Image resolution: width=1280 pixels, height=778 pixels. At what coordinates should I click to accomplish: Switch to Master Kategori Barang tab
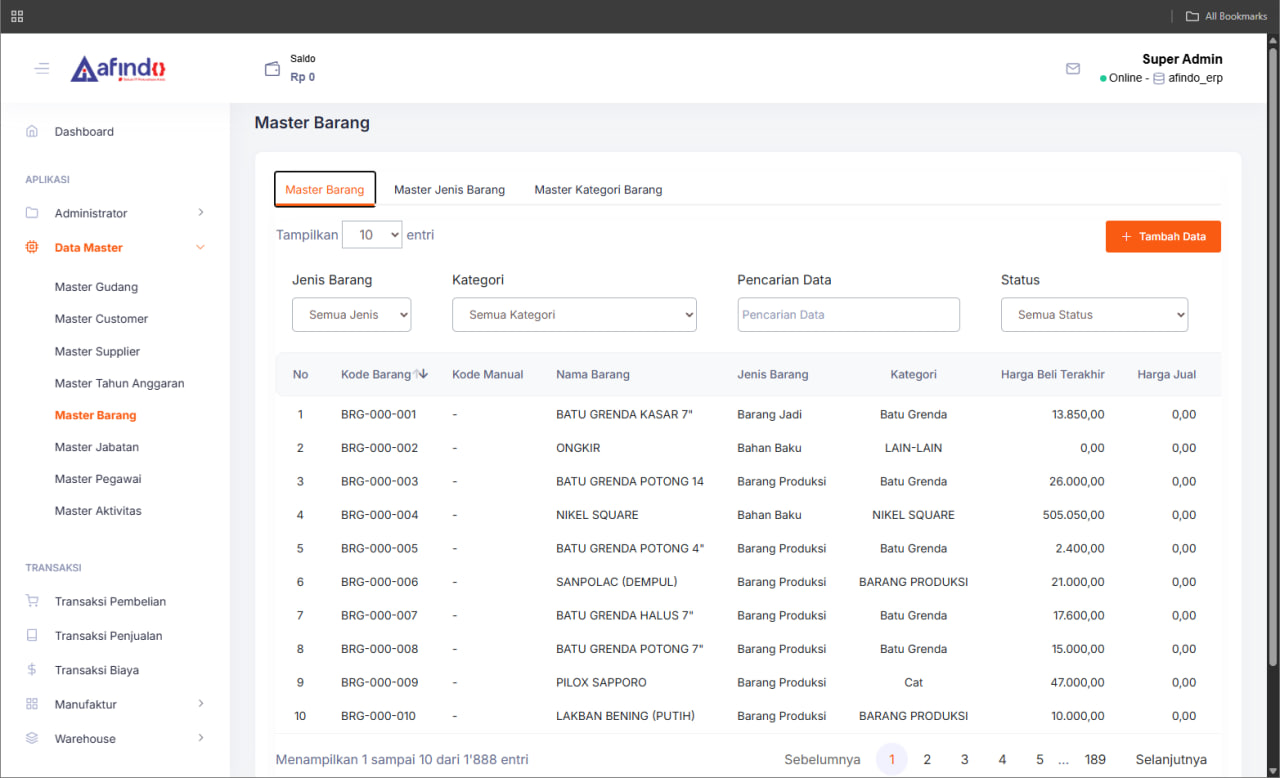[x=598, y=189]
